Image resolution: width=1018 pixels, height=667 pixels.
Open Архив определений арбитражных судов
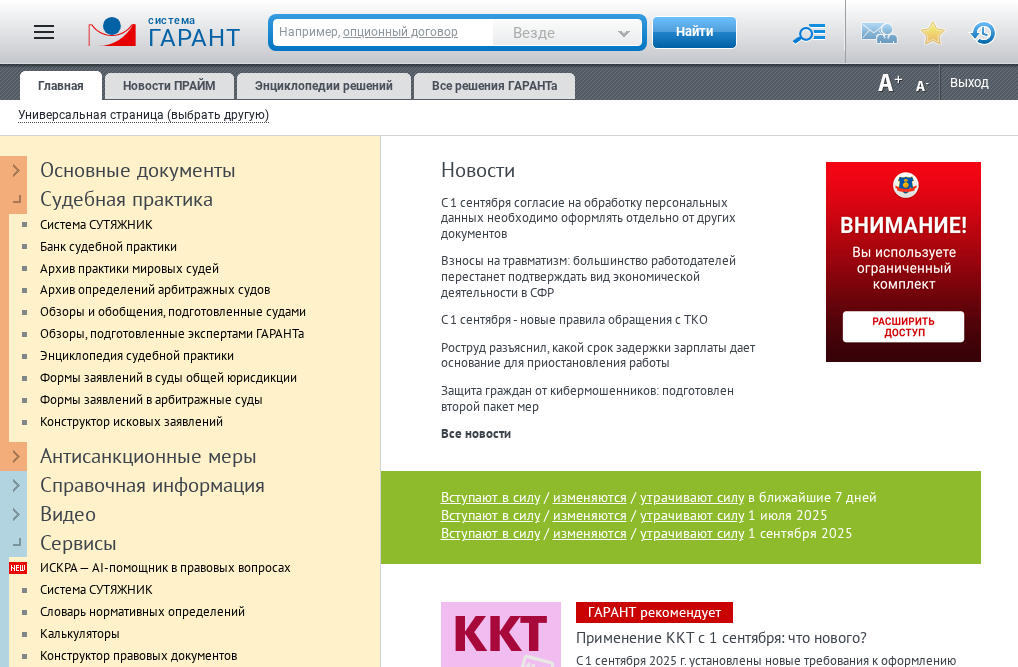[x=155, y=290]
